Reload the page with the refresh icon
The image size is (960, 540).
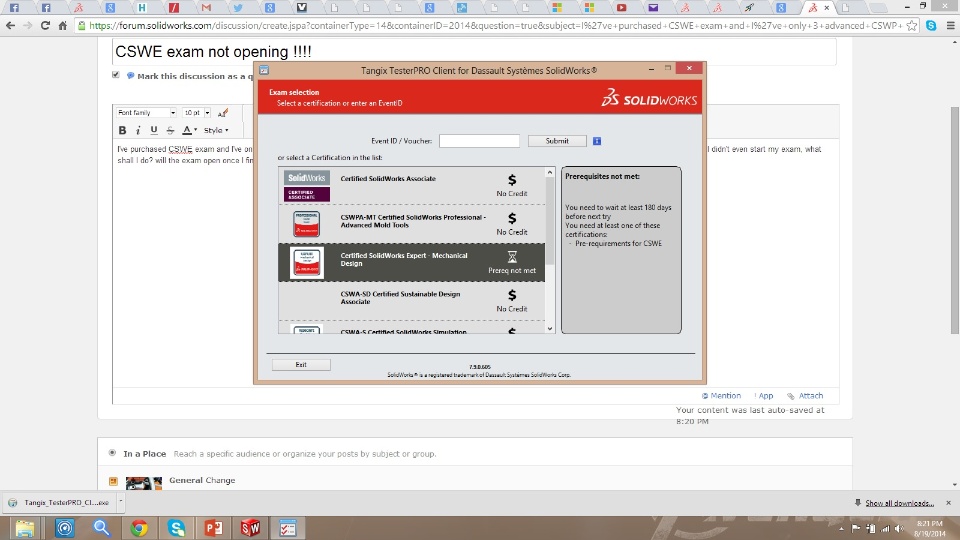[x=45, y=26]
